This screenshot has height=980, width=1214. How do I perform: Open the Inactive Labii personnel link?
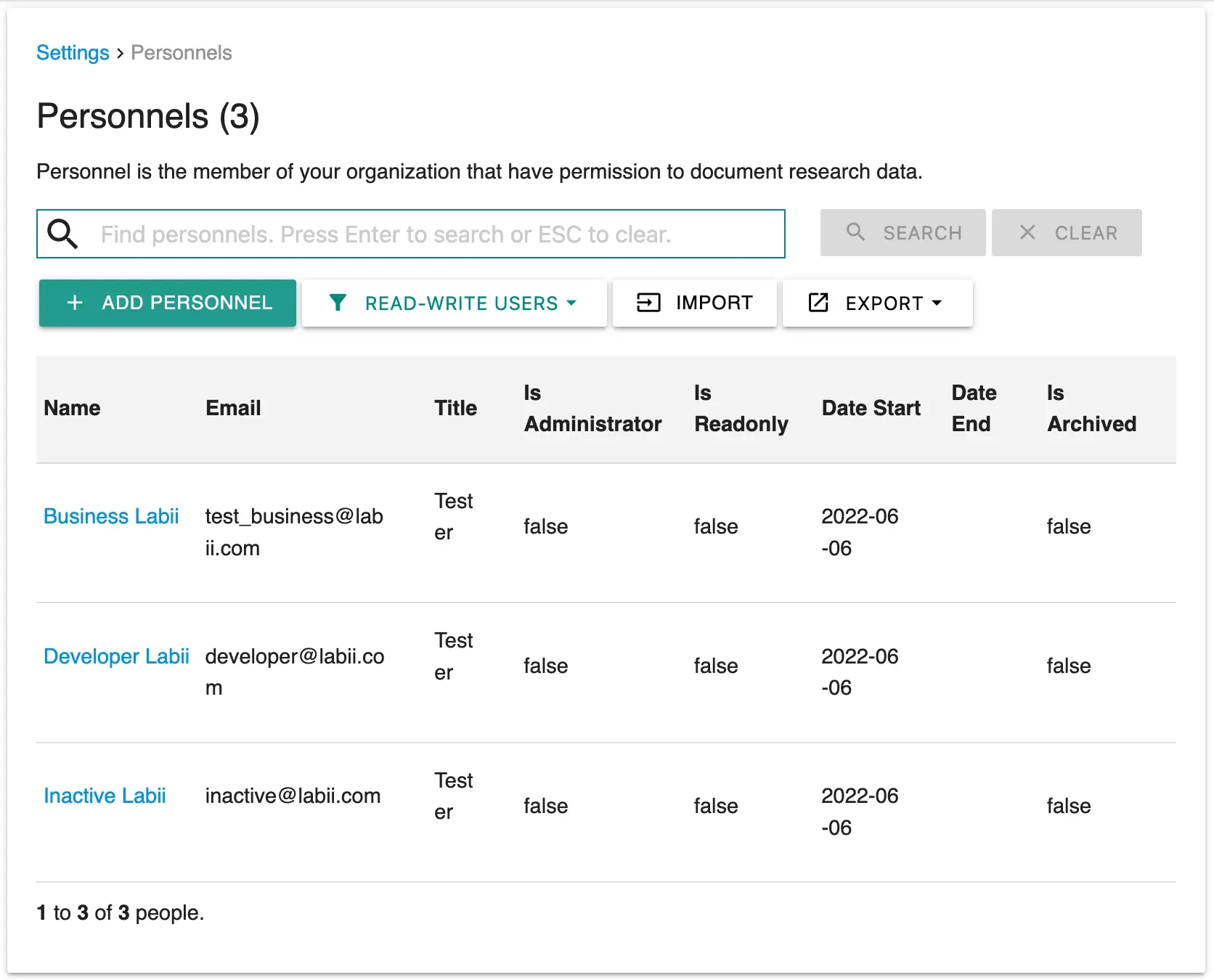tap(105, 796)
